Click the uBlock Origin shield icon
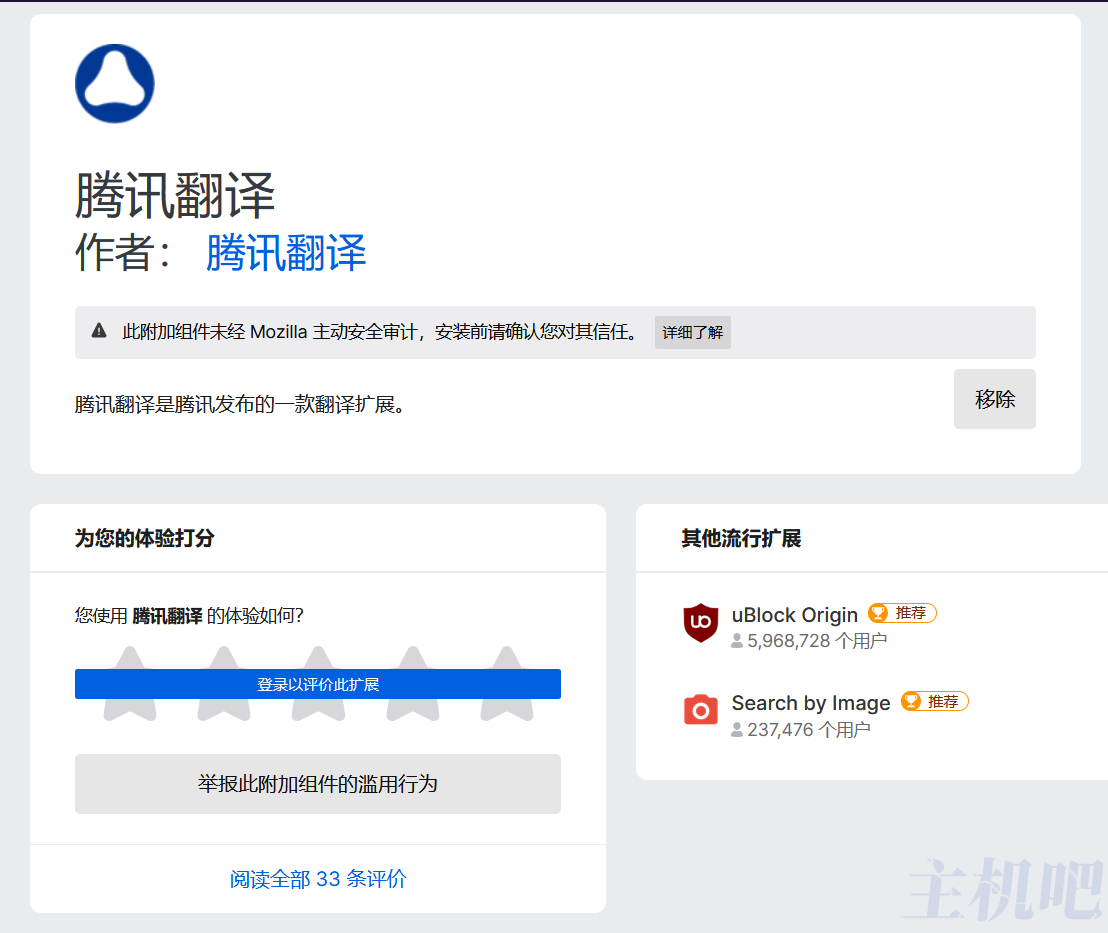Screen dimensions: 1108x933 pos(700,623)
